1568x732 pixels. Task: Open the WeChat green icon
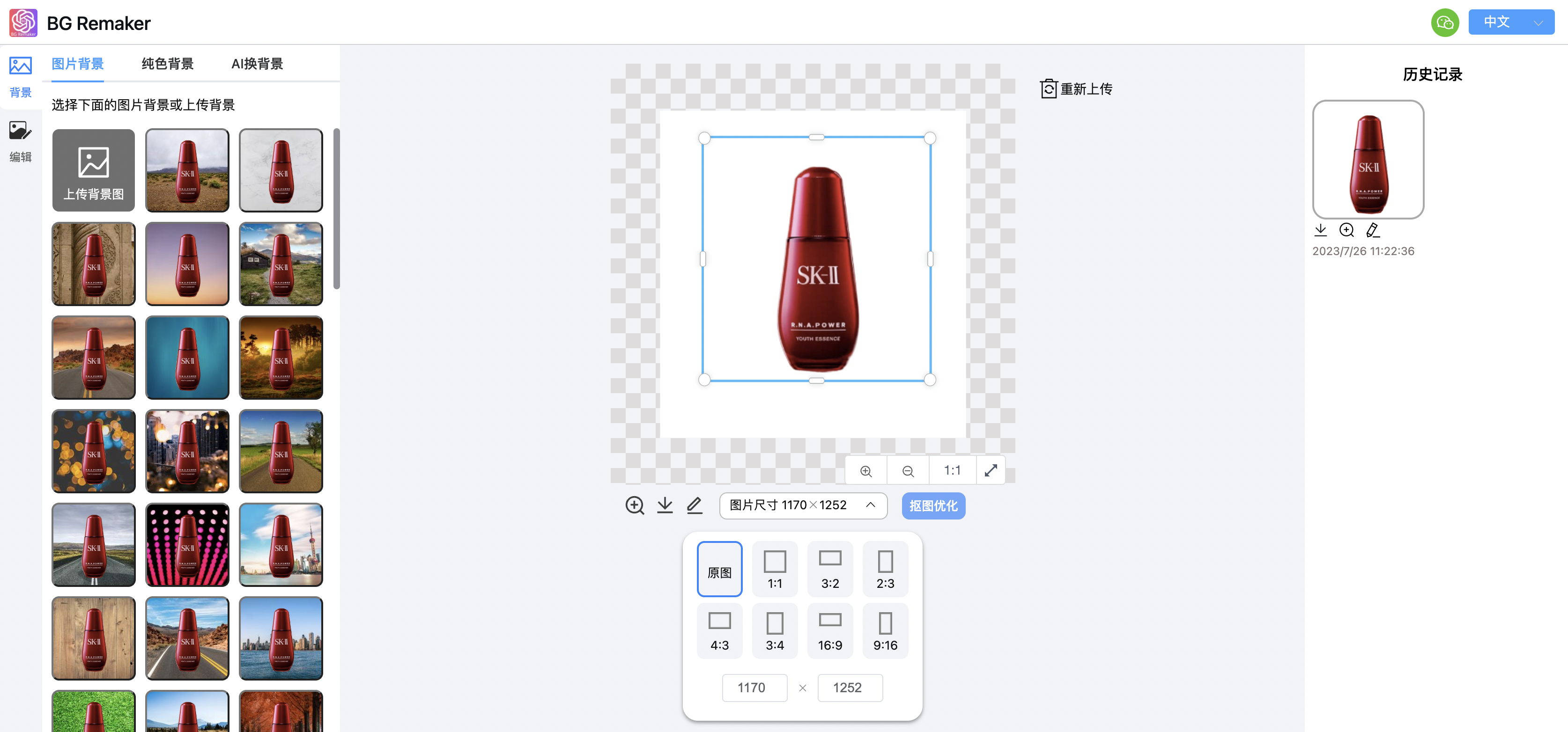pos(1444,22)
